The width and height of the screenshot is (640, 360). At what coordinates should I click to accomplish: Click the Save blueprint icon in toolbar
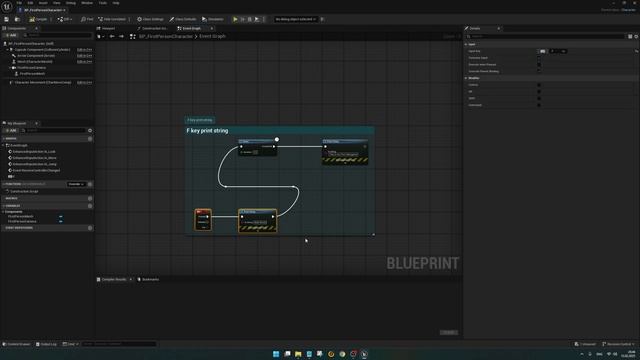[7, 19]
